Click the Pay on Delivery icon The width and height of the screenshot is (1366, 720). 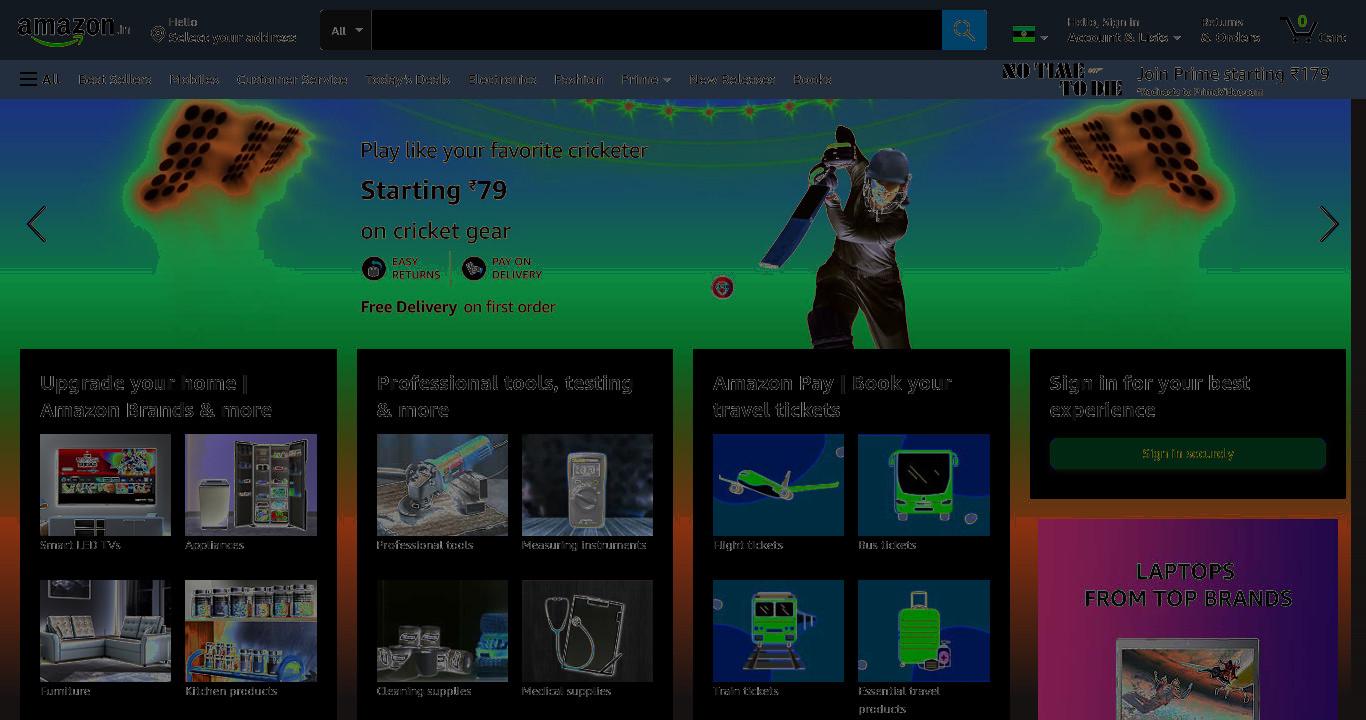[474, 268]
